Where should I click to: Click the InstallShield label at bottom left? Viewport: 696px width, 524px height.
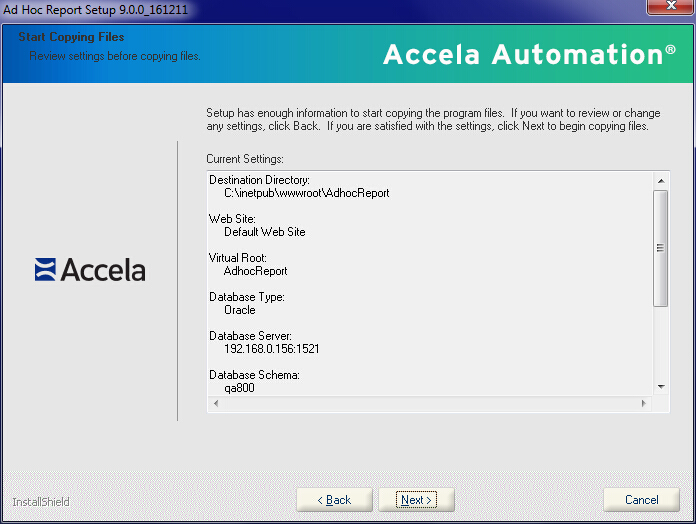click(x=41, y=501)
